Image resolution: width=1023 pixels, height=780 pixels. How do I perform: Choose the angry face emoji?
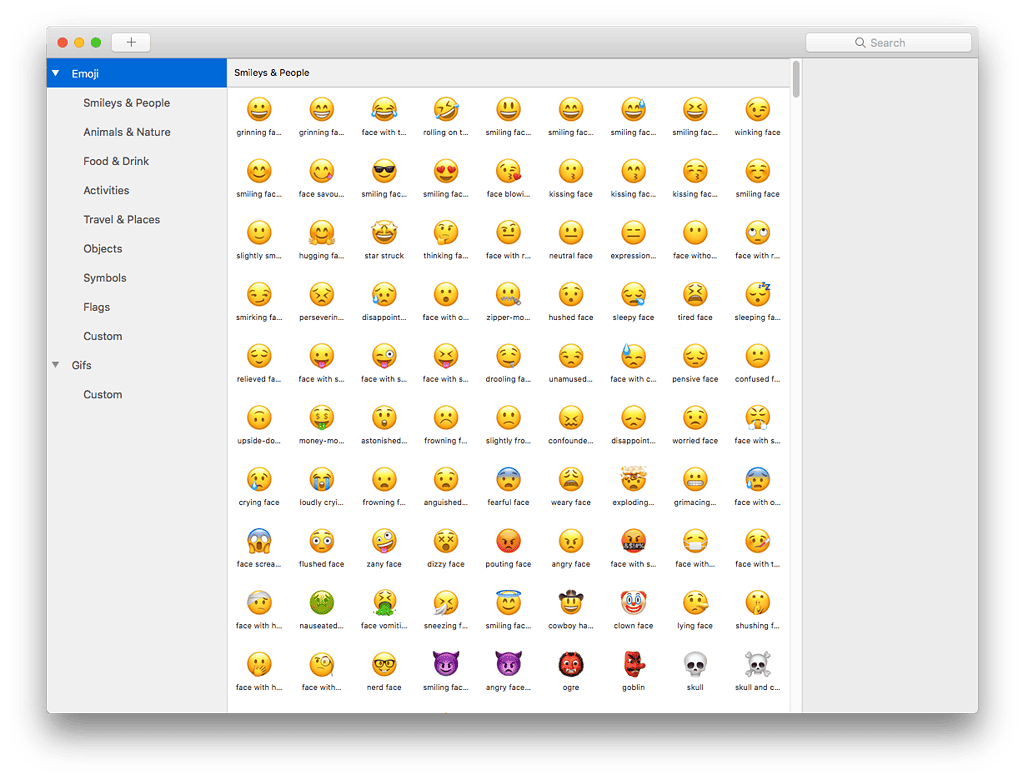[x=571, y=541]
